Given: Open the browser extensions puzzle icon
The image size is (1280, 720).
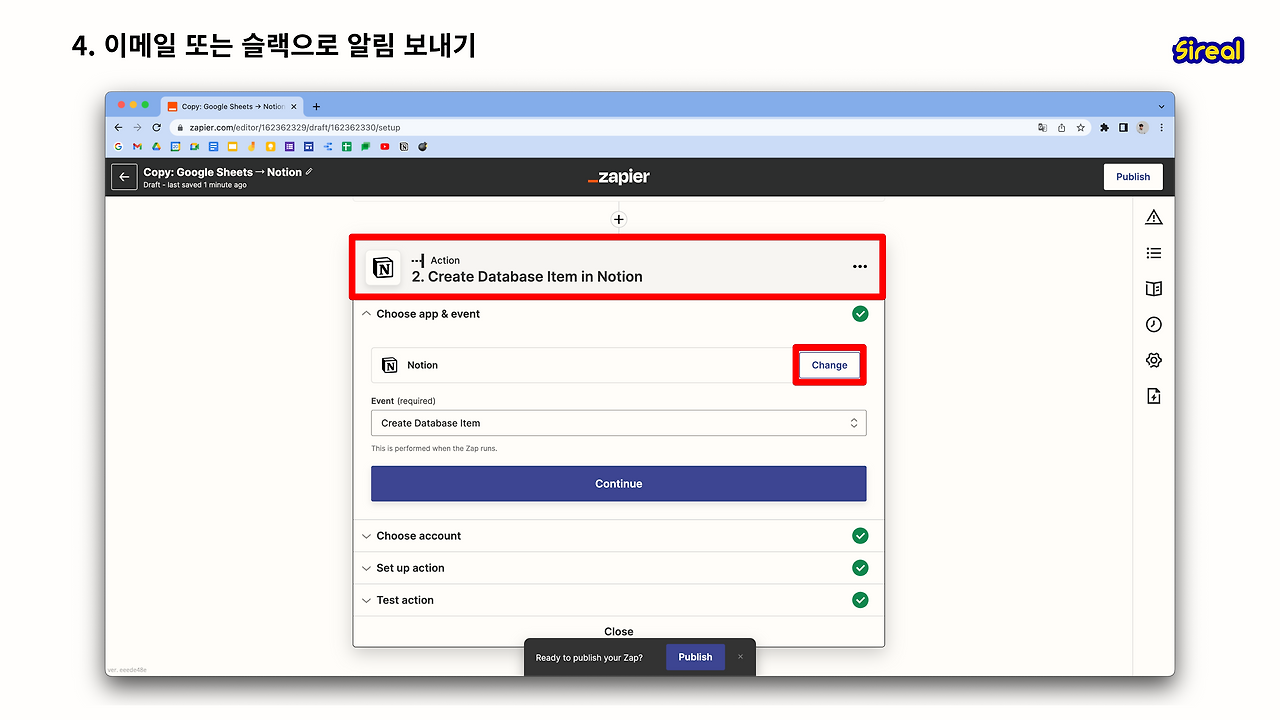Looking at the screenshot, I should coord(1105,128).
